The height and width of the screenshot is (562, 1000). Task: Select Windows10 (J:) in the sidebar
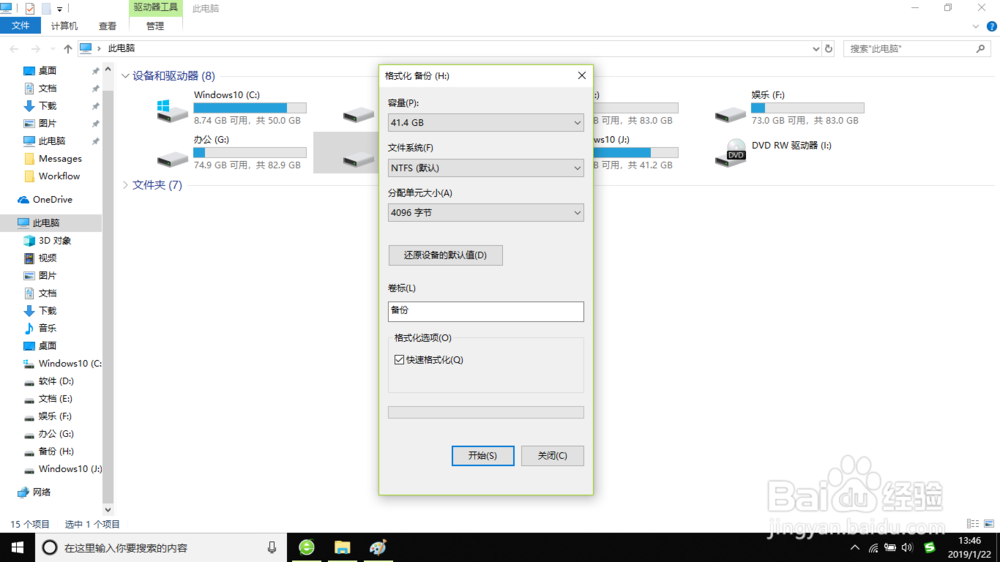click(70, 469)
